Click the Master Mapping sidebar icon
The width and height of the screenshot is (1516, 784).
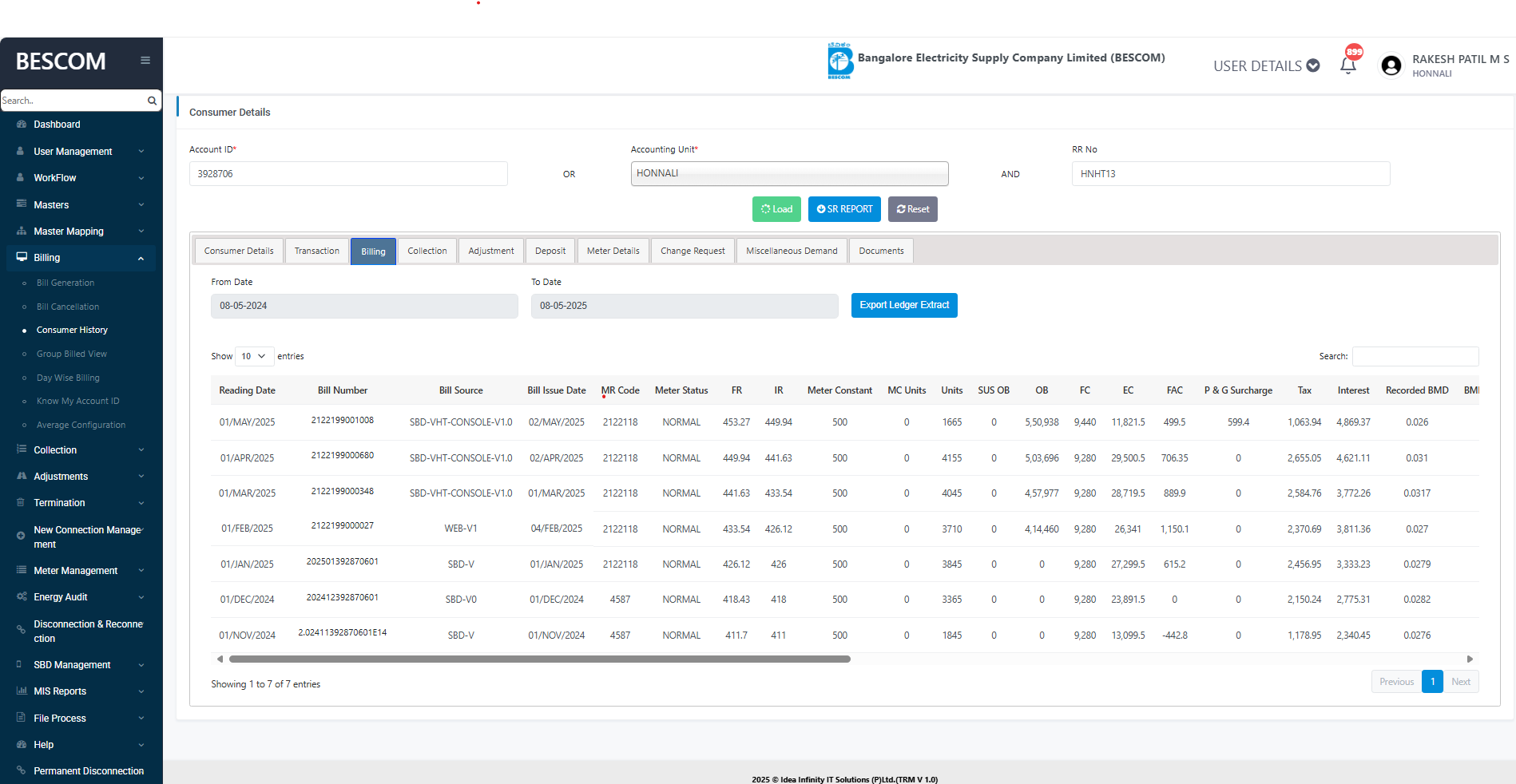tap(22, 231)
